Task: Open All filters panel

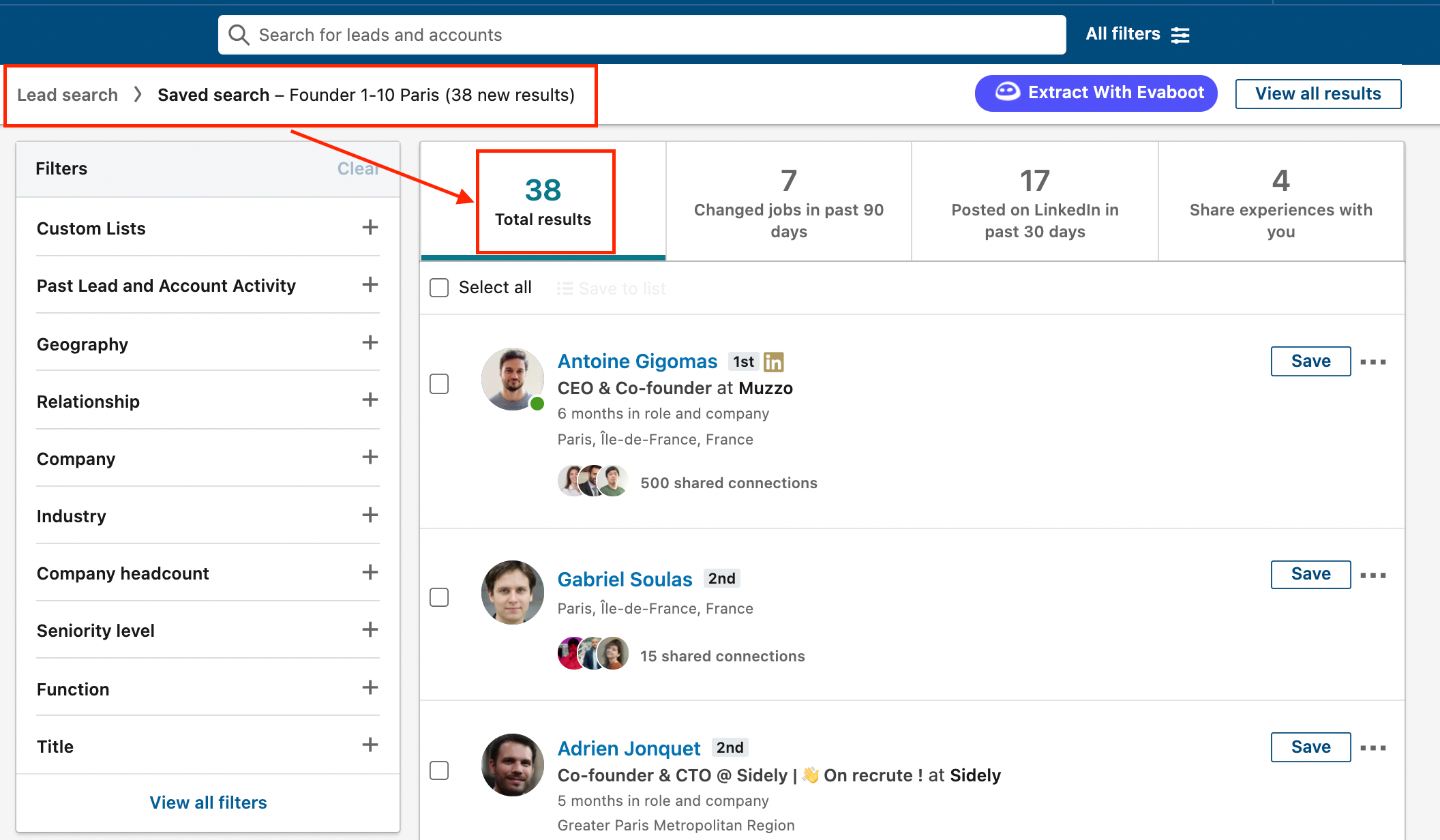Action: 1137,34
